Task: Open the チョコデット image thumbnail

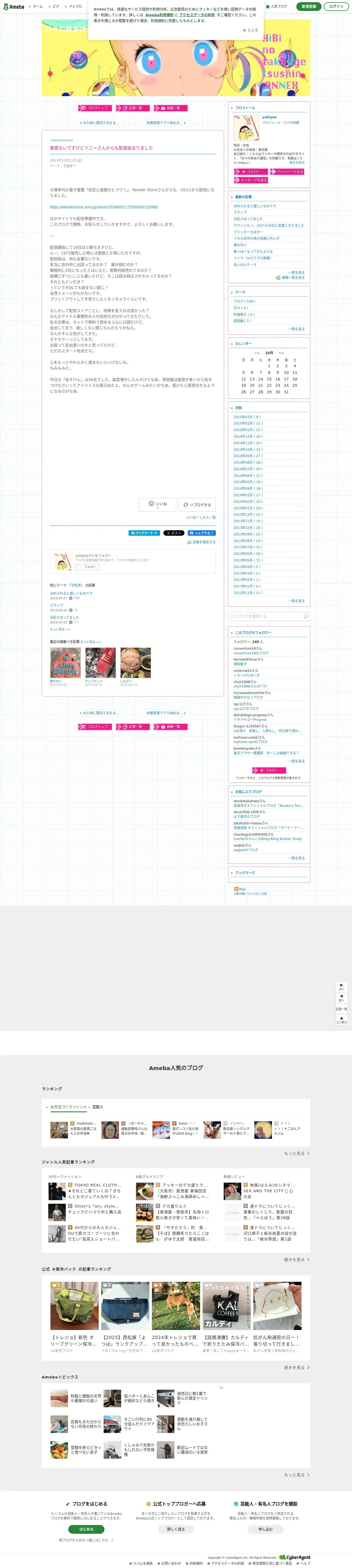Action: coord(101,663)
